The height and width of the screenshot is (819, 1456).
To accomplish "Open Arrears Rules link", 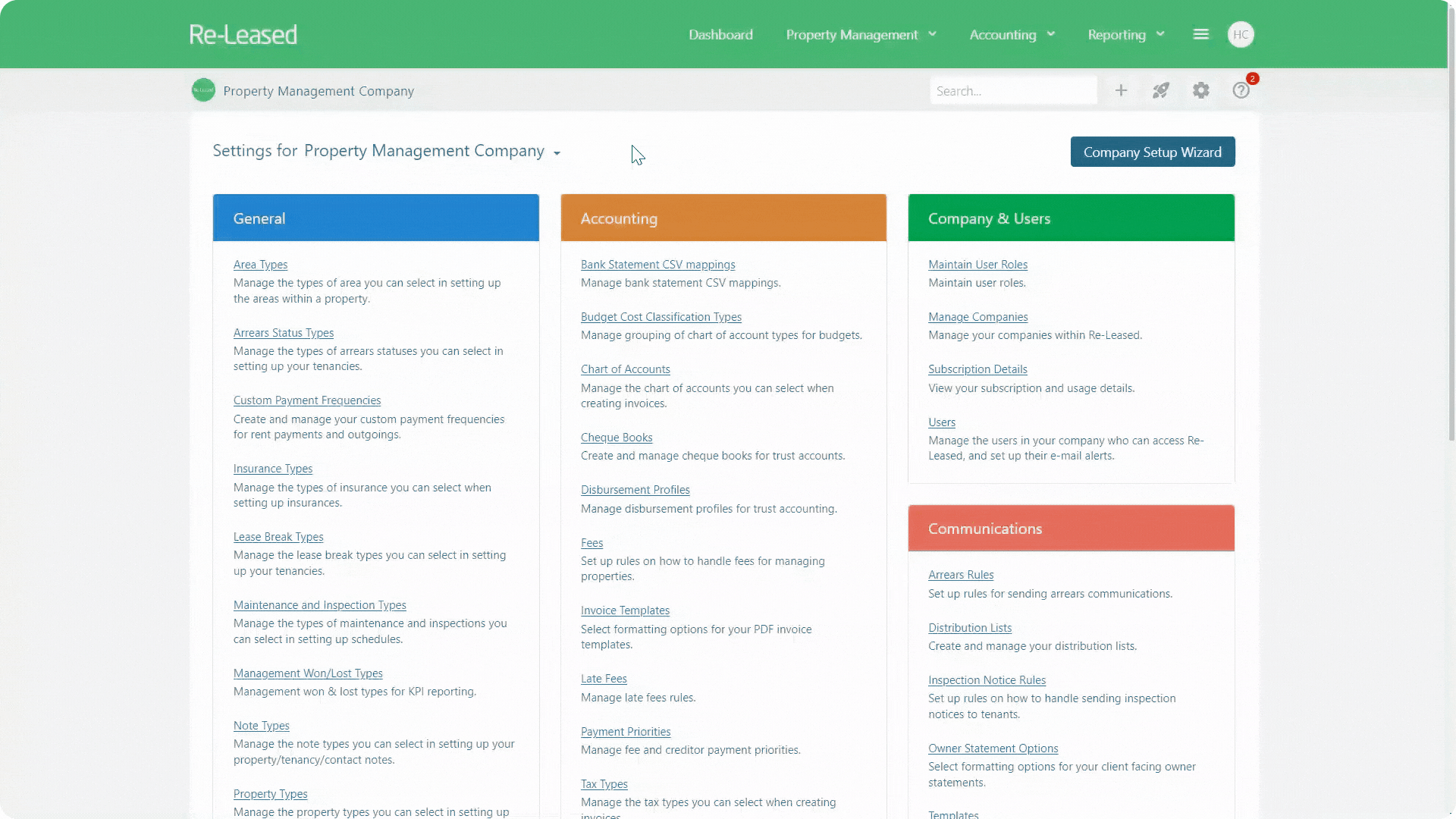I will (x=960, y=574).
